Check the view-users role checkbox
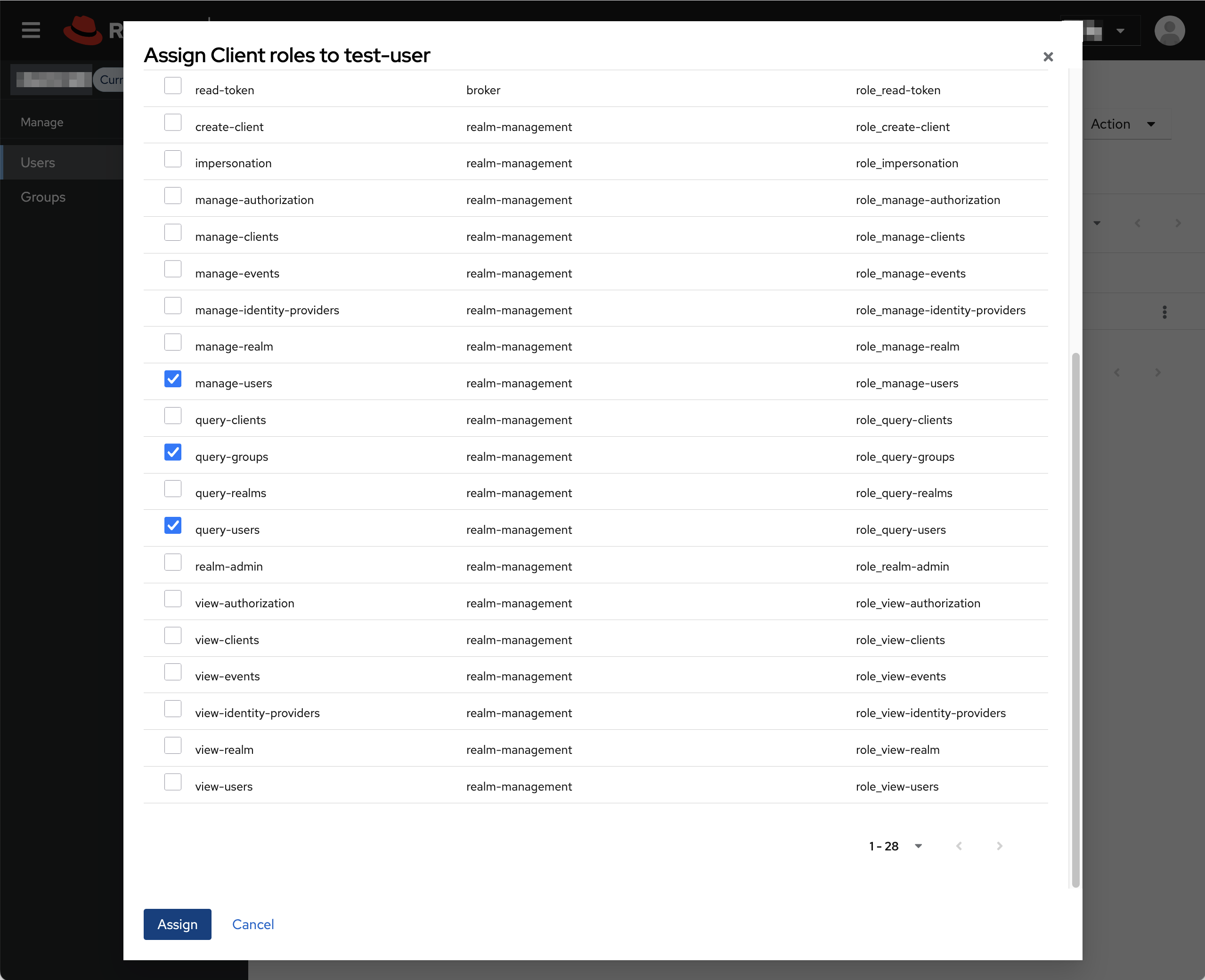Screen dimensions: 1205x980 [x=173, y=782]
